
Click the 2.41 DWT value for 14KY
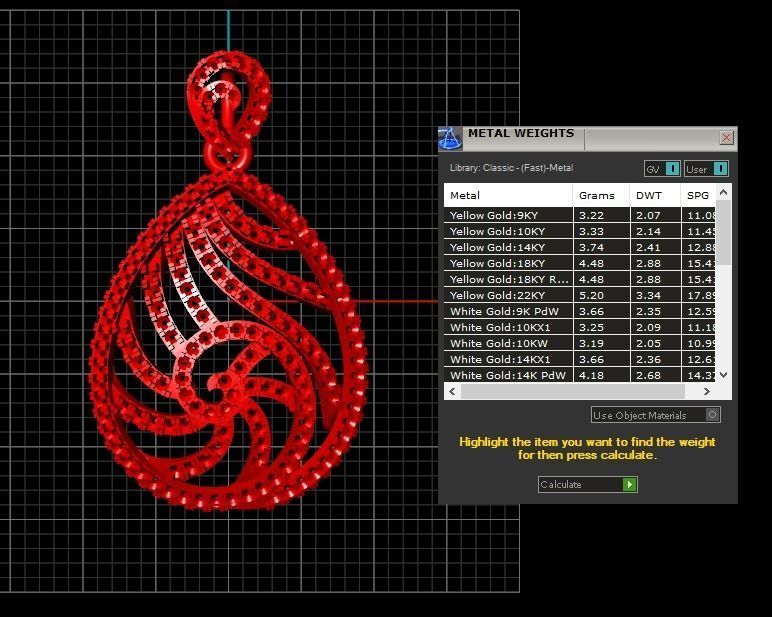pyautogui.click(x=648, y=247)
